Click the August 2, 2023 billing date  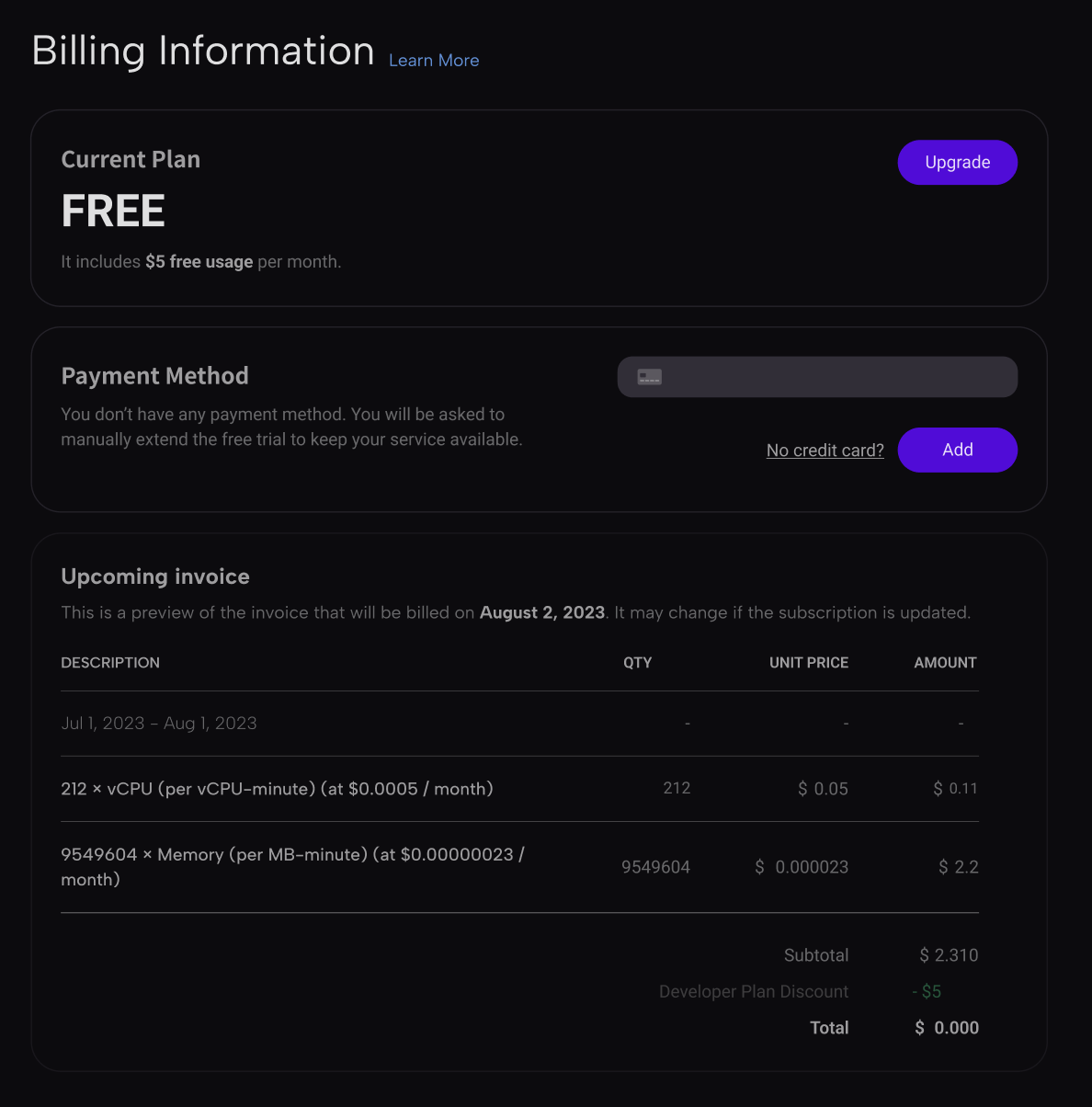click(x=542, y=612)
